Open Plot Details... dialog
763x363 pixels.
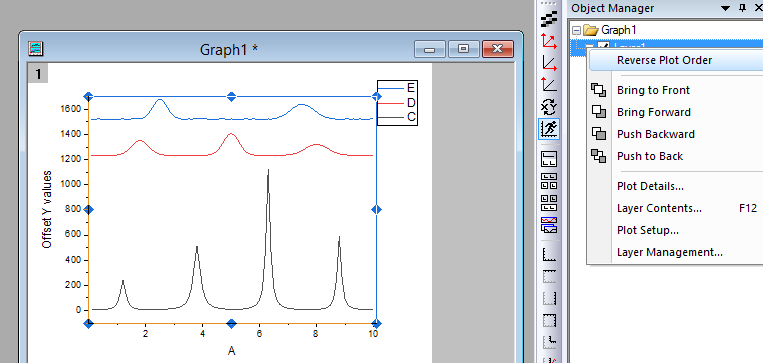650,186
